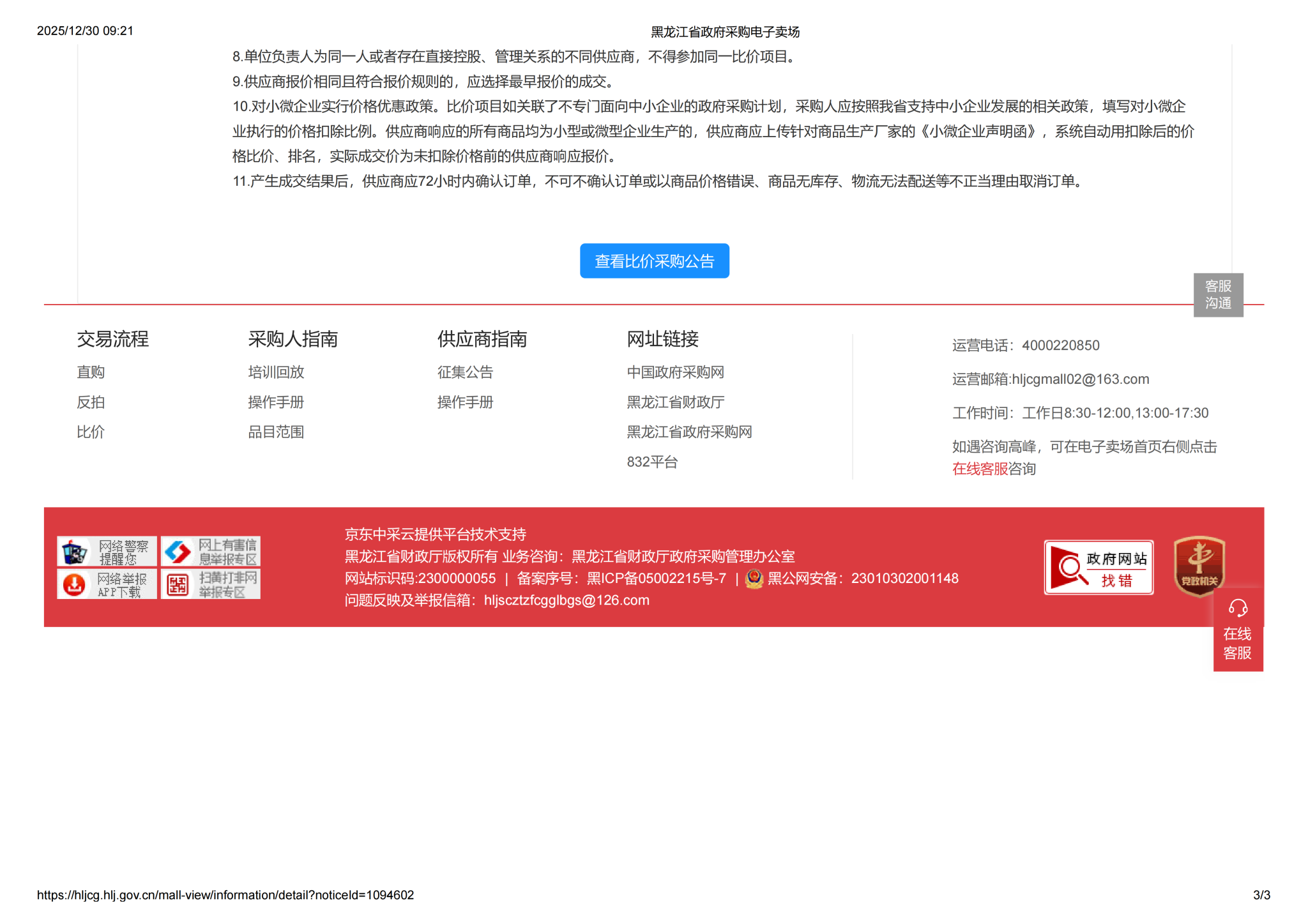This screenshot has width=1308, height=924.
Task: Open the 网上有害信息举报专区 badge
Action: pos(210,552)
